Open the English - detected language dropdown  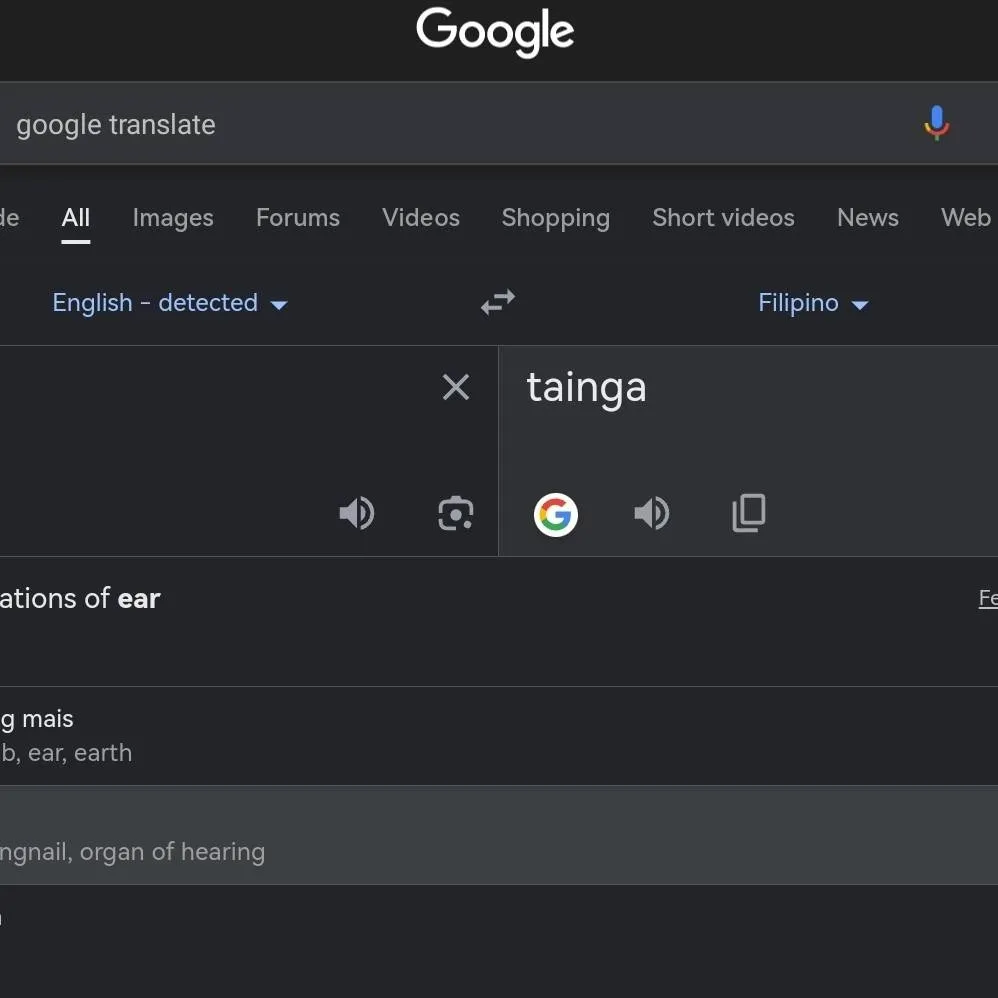[170, 303]
